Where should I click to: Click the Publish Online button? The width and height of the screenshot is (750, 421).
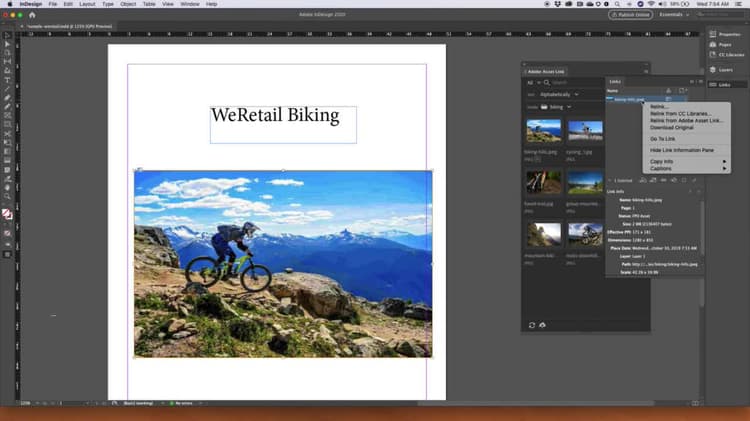pyautogui.click(x=630, y=15)
